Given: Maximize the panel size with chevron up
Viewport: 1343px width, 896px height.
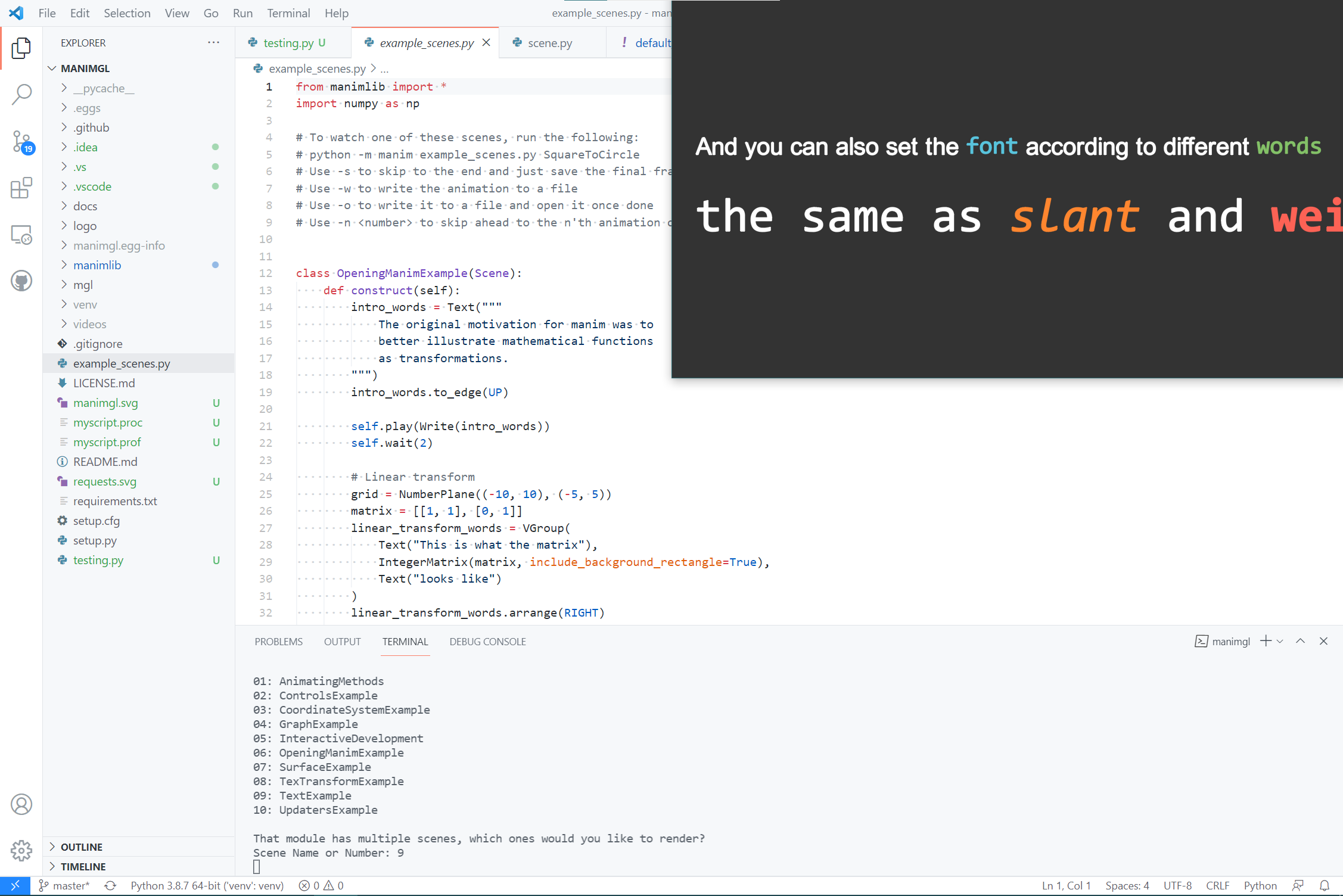Looking at the screenshot, I should pyautogui.click(x=1301, y=641).
